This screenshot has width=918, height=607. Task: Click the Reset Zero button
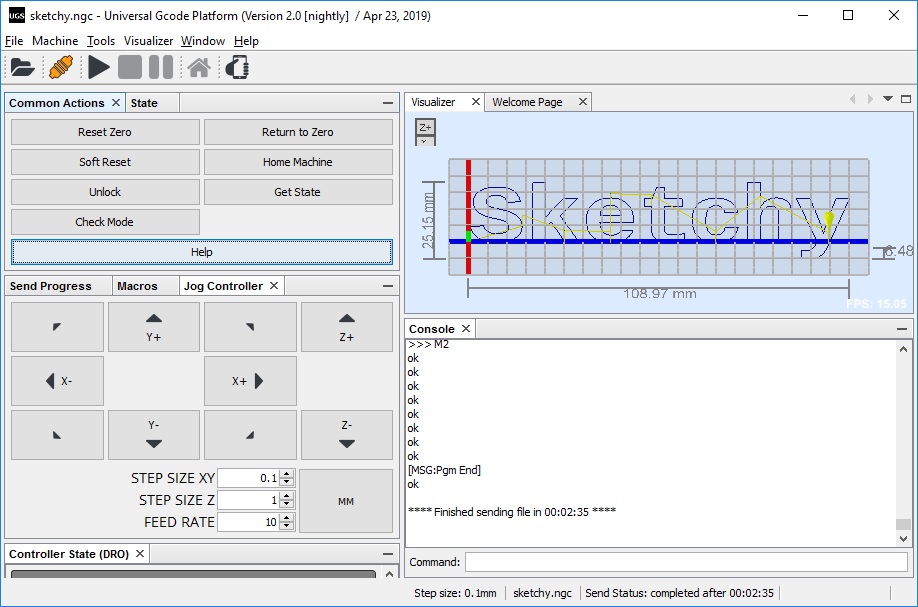[105, 132]
